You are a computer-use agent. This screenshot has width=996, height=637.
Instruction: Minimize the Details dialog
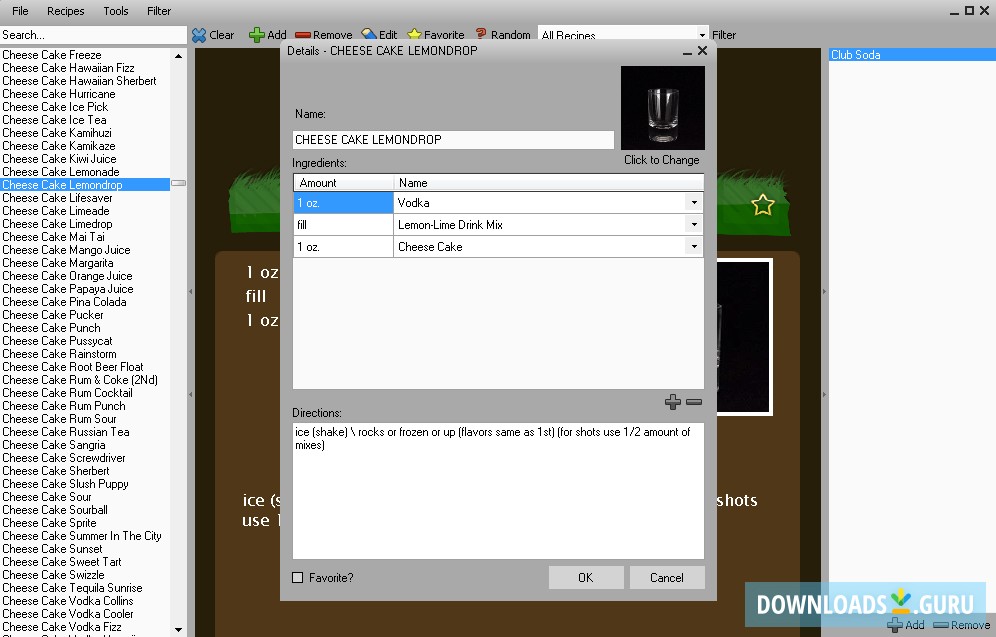687,51
